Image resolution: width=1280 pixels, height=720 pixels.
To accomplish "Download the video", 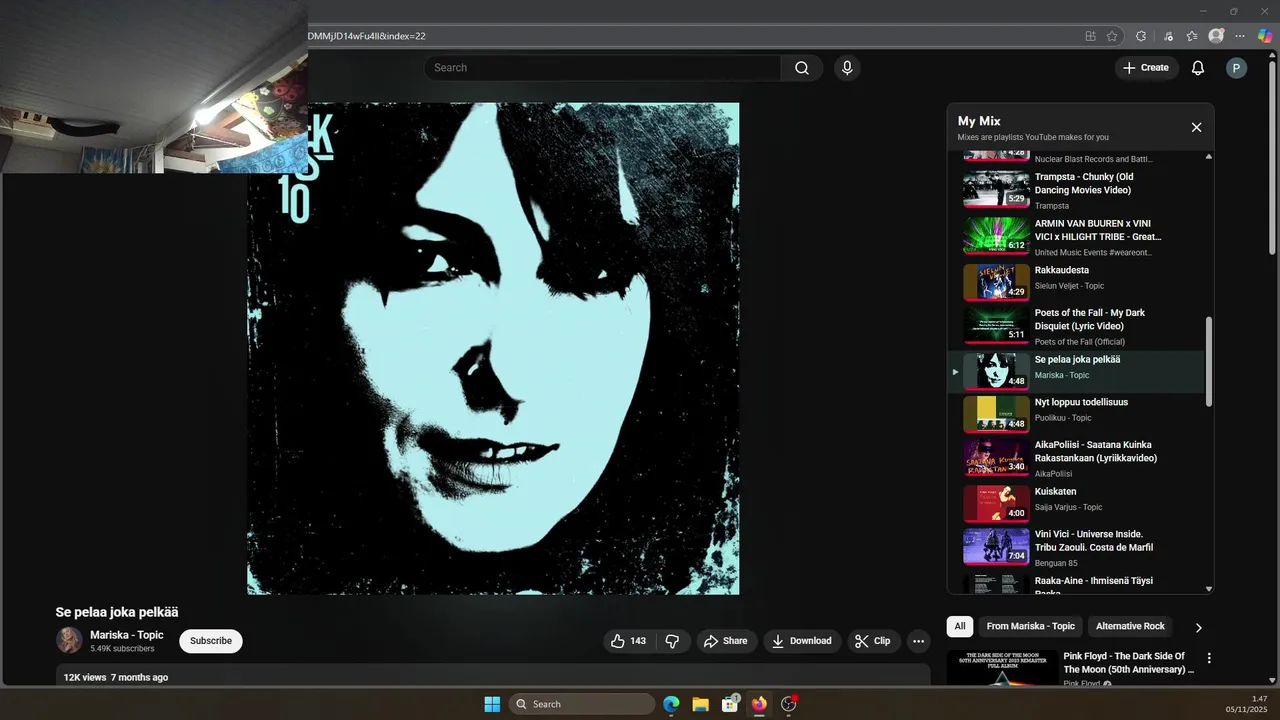I will 802,641.
